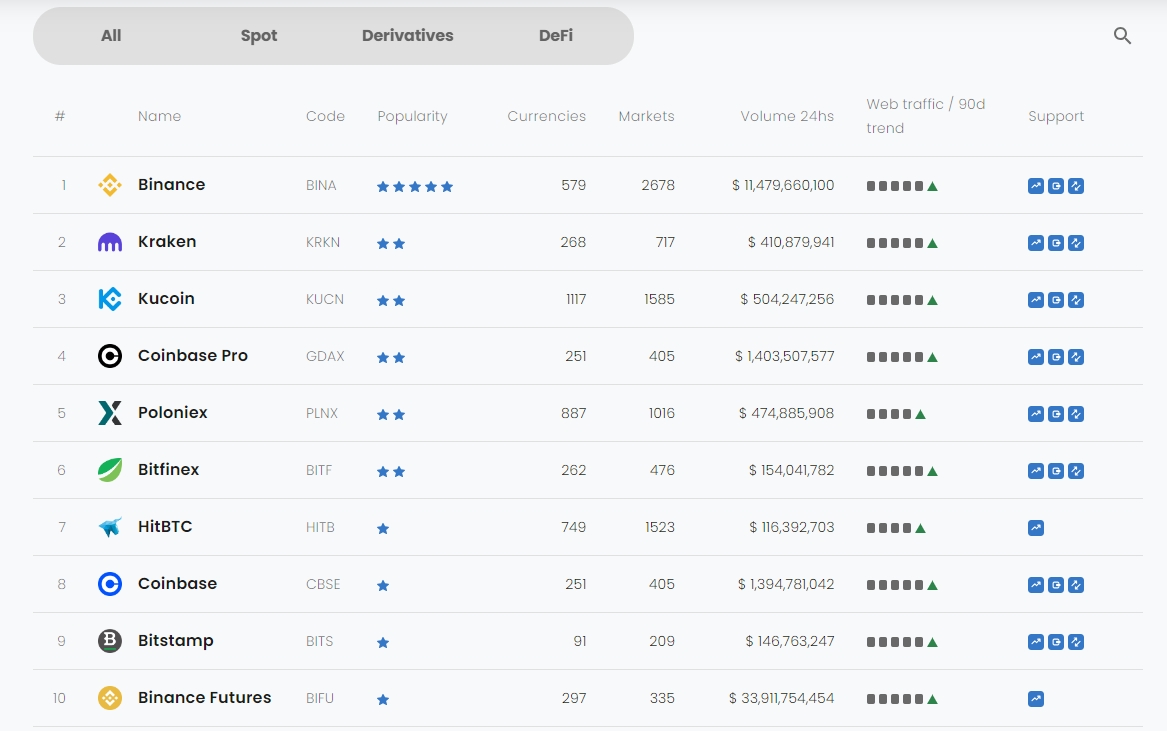This screenshot has height=731, width=1167.
Task: Click the search magnifier icon
Action: click(x=1122, y=36)
